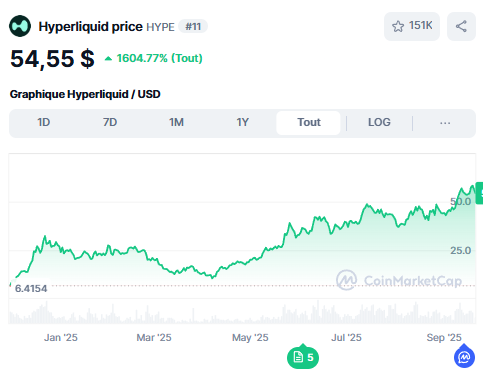
Task: Open the green news events marker with 5
Action: tap(303, 357)
